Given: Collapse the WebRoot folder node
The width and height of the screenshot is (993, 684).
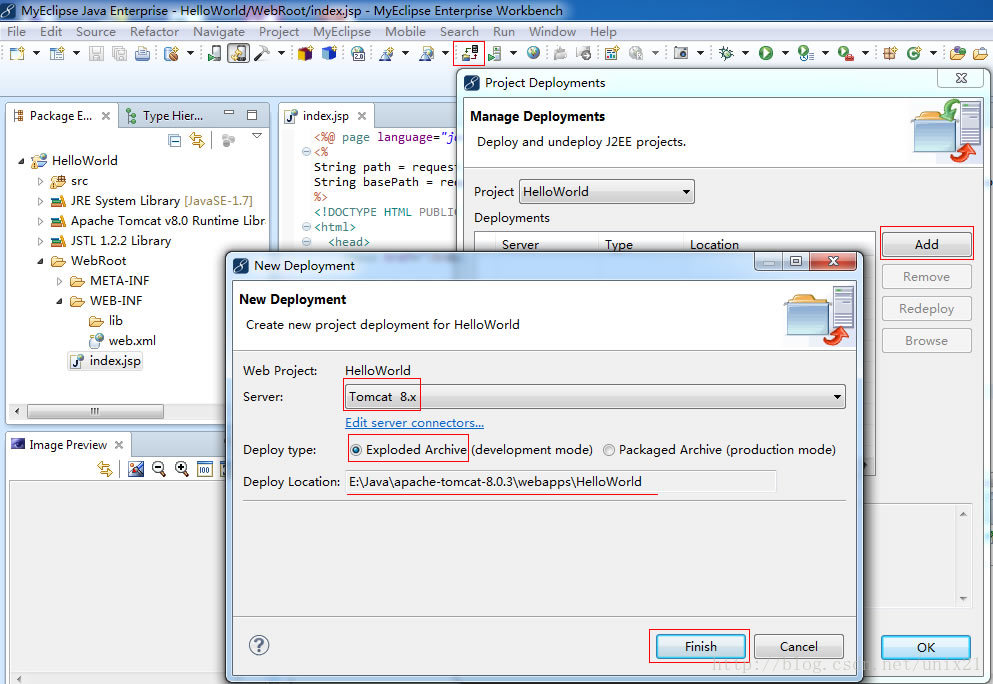Looking at the screenshot, I should coord(41,262).
